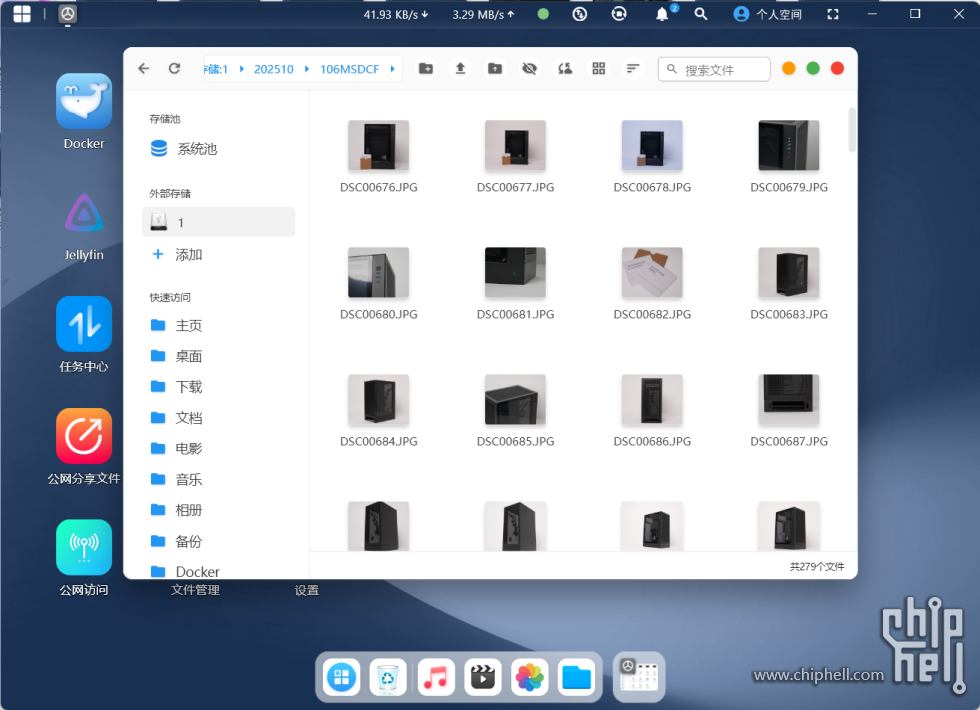
Task: Toggle fullscreen mode in top bar
Action: [835, 14]
